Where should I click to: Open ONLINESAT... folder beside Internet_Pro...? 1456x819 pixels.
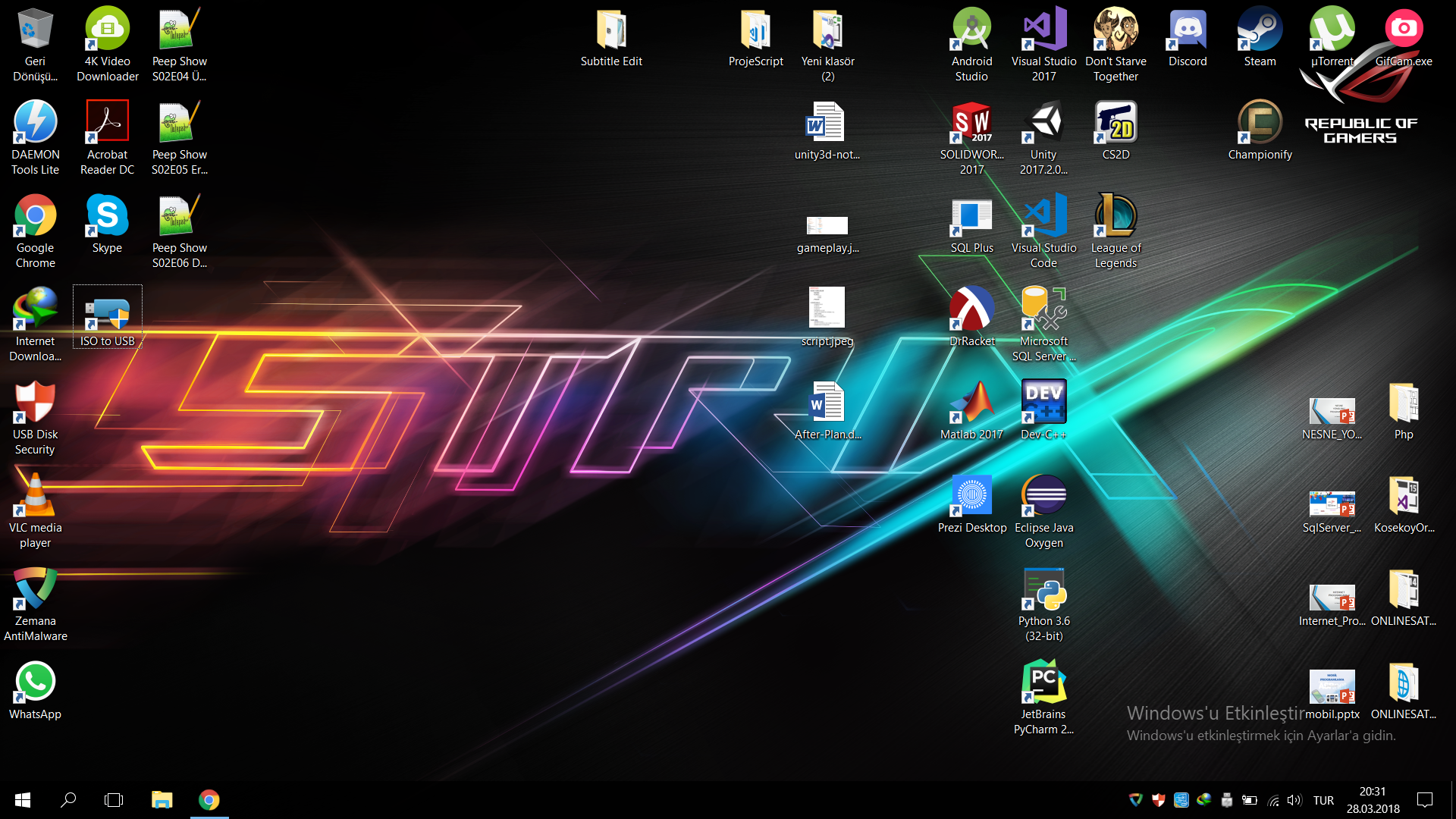click(x=1404, y=597)
